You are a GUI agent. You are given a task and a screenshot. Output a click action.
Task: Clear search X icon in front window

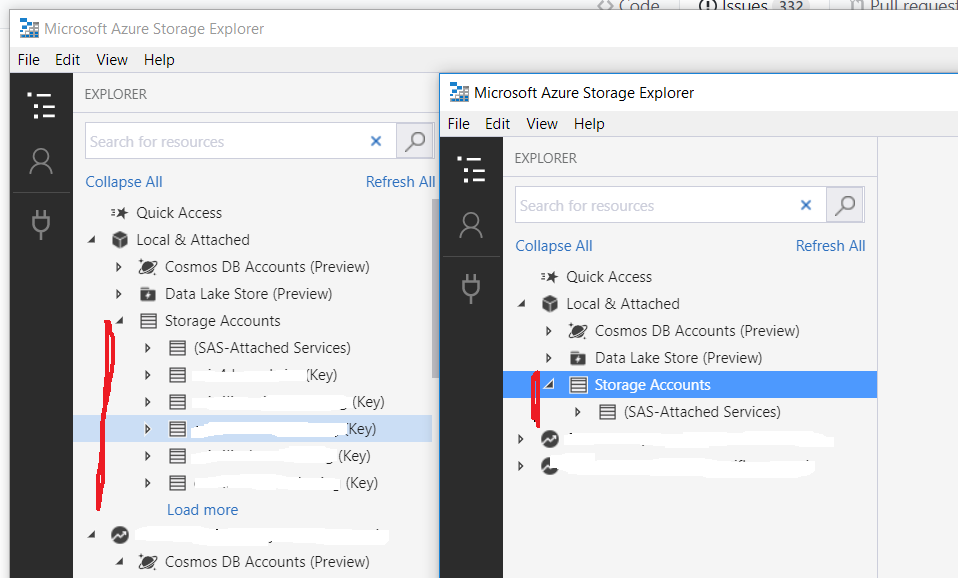(806, 205)
